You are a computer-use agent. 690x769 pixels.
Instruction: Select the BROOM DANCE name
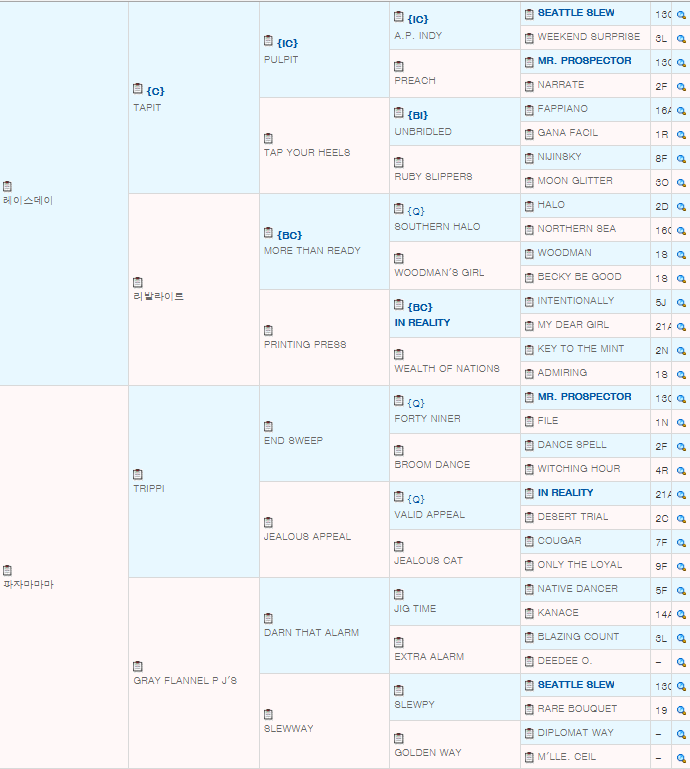click(433, 464)
